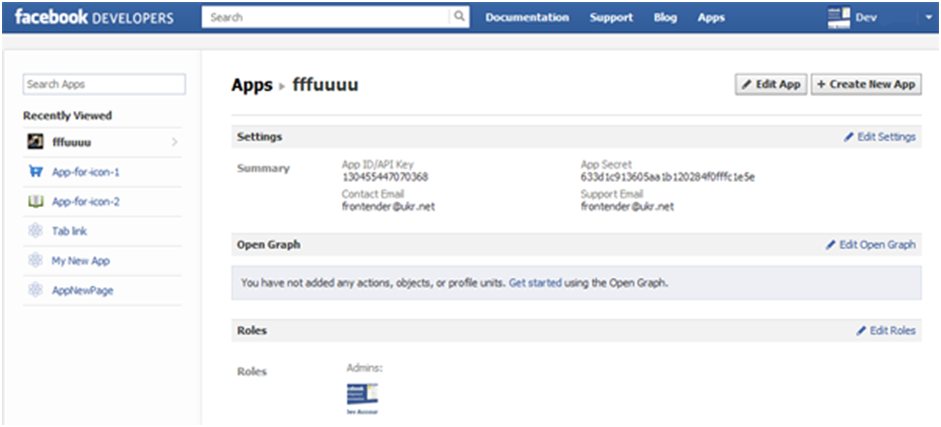Viewport: 941px width, 427px height.
Task: Open Tab link app in sidebar
Action: pos(70,231)
